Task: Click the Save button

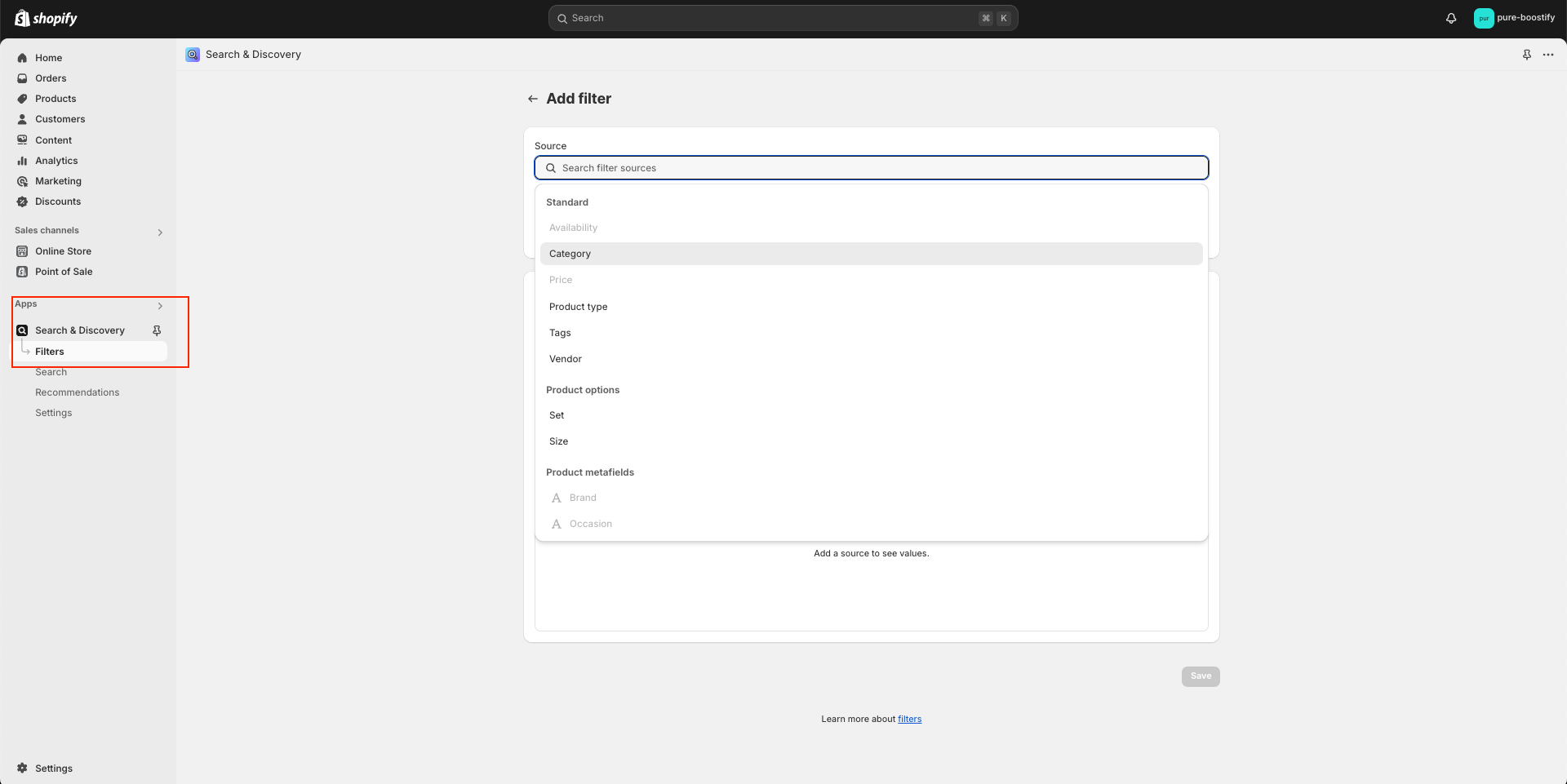Action: [1200, 676]
